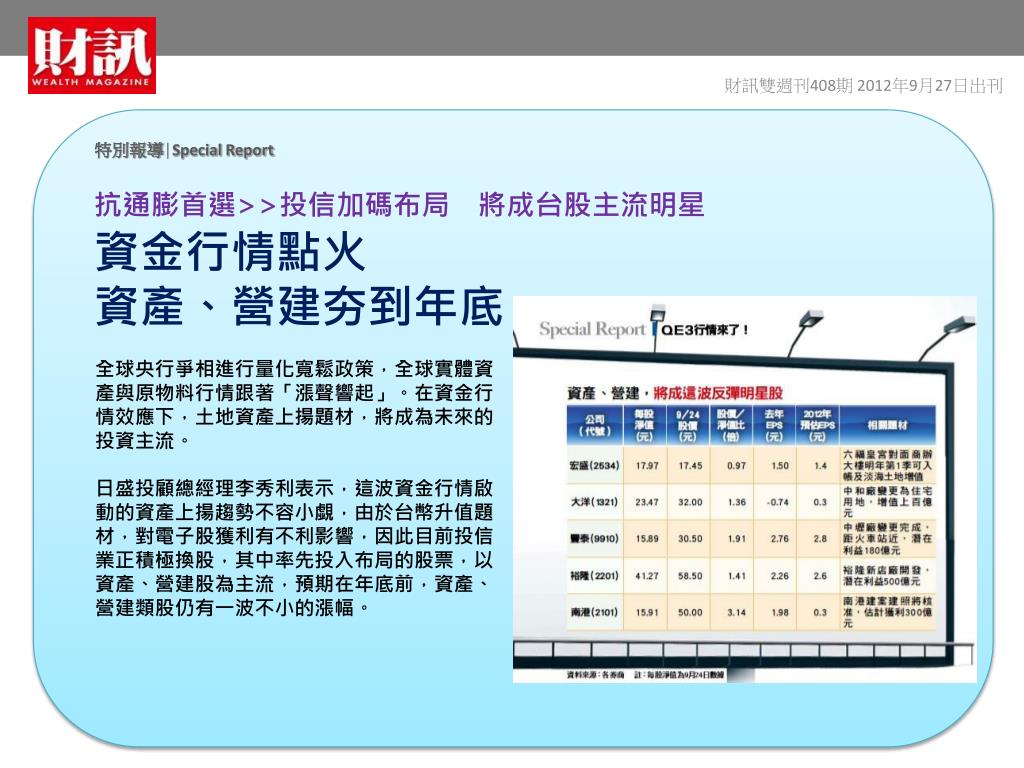Viewport: 1024px width, 768px height.
Task: Click stock price 32.00 in the 大洋 row
Action: [x=690, y=502]
